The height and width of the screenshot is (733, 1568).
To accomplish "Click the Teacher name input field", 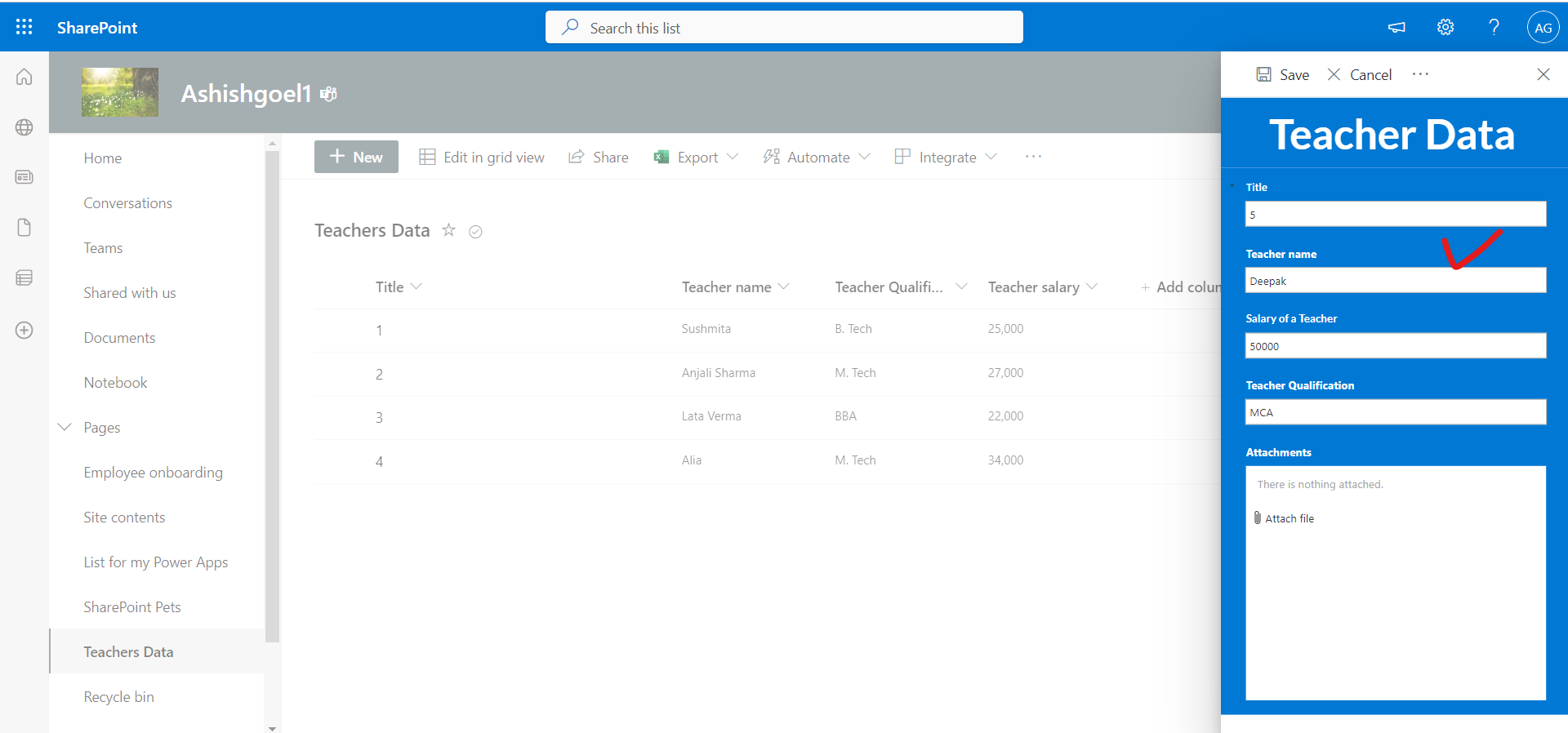I will (x=1395, y=281).
